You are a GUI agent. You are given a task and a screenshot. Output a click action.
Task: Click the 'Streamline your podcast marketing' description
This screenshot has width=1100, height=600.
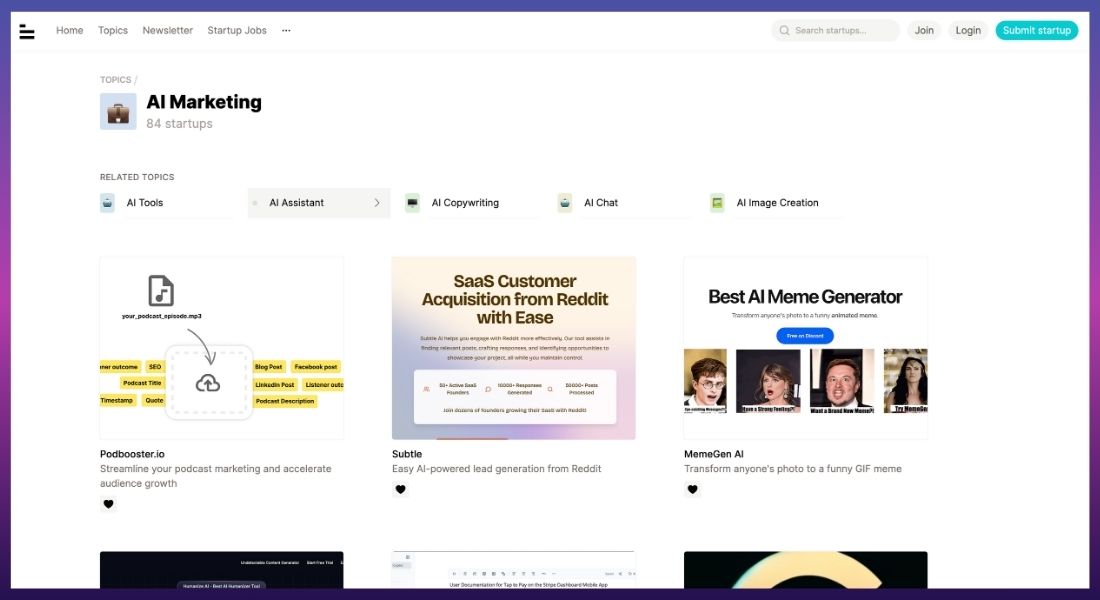[216, 476]
